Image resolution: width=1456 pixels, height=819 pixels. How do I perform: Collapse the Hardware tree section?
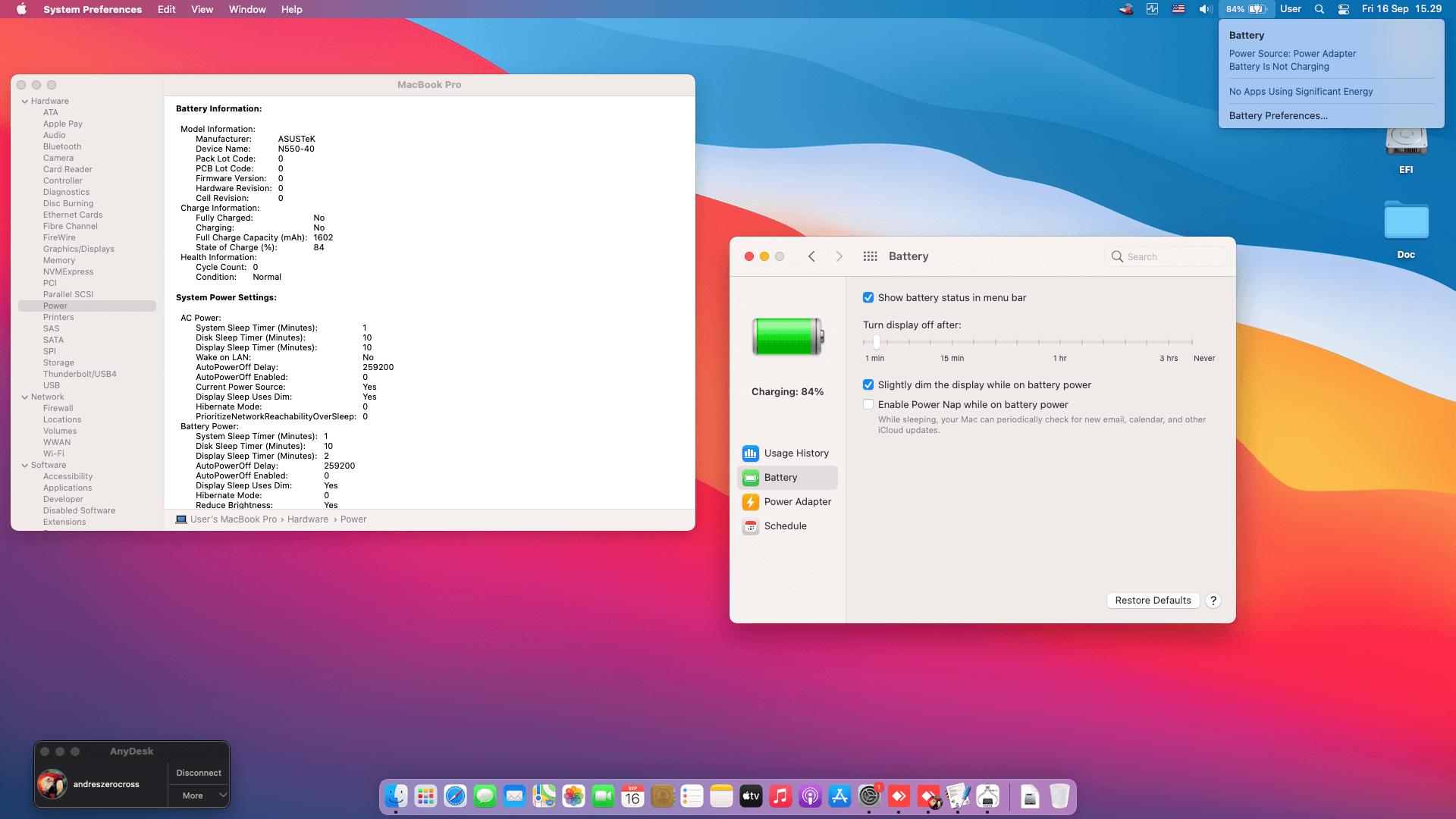click(x=25, y=102)
